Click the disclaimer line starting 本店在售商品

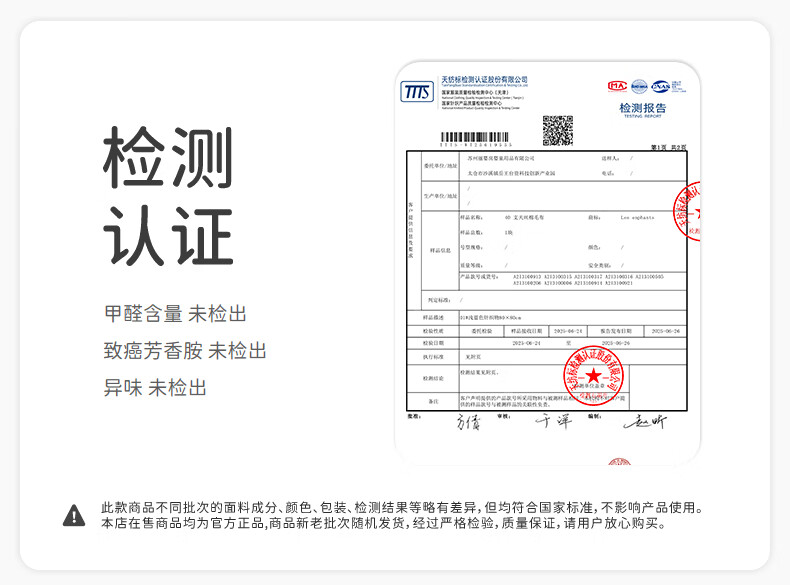(x=384, y=524)
